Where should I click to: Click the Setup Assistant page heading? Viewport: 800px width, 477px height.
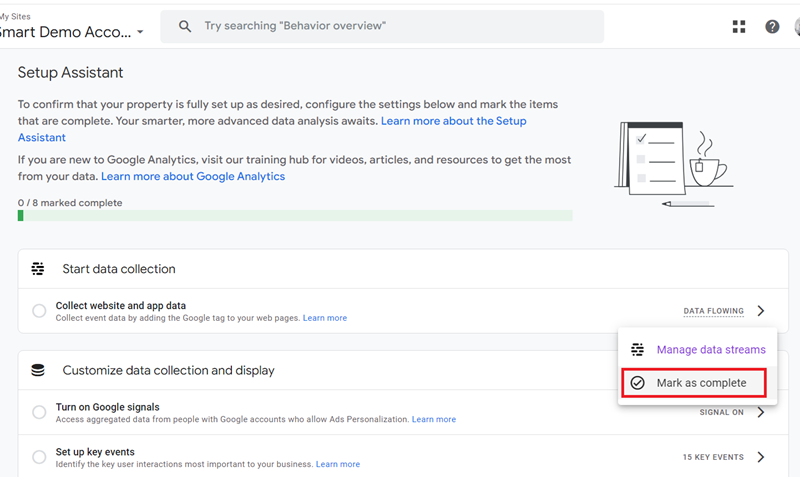point(70,72)
